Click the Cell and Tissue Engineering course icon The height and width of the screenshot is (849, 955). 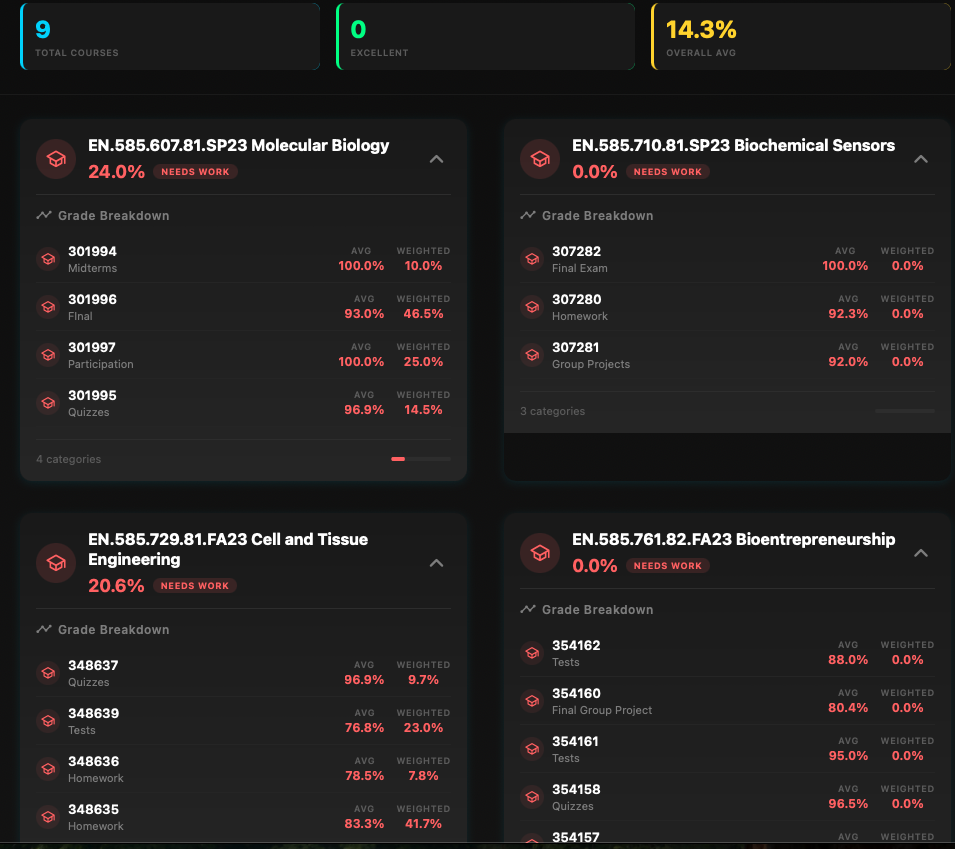tap(56, 562)
